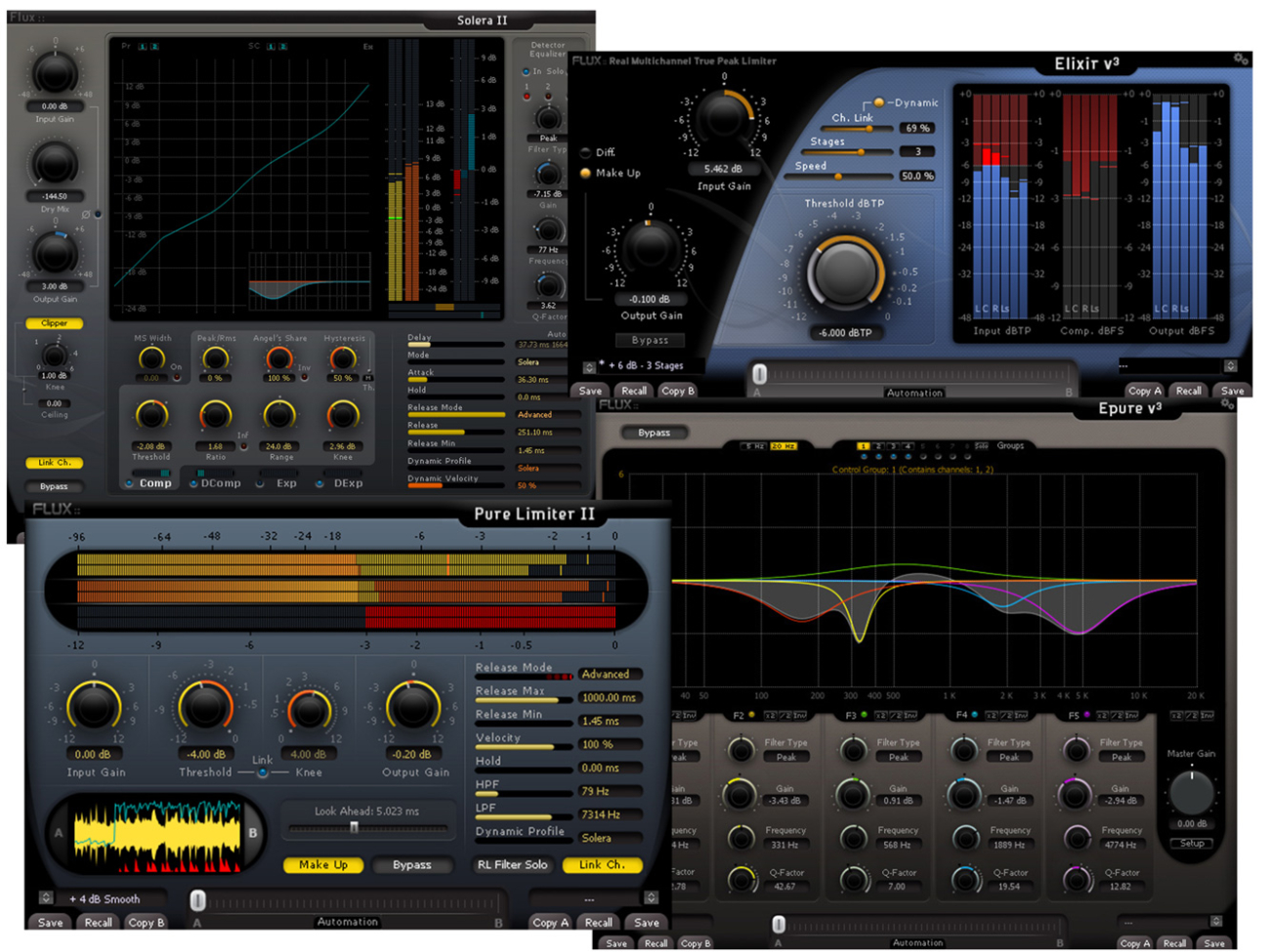Click Solera Input Gain knob
Screen dimensions: 1270x952
click(x=55, y=74)
